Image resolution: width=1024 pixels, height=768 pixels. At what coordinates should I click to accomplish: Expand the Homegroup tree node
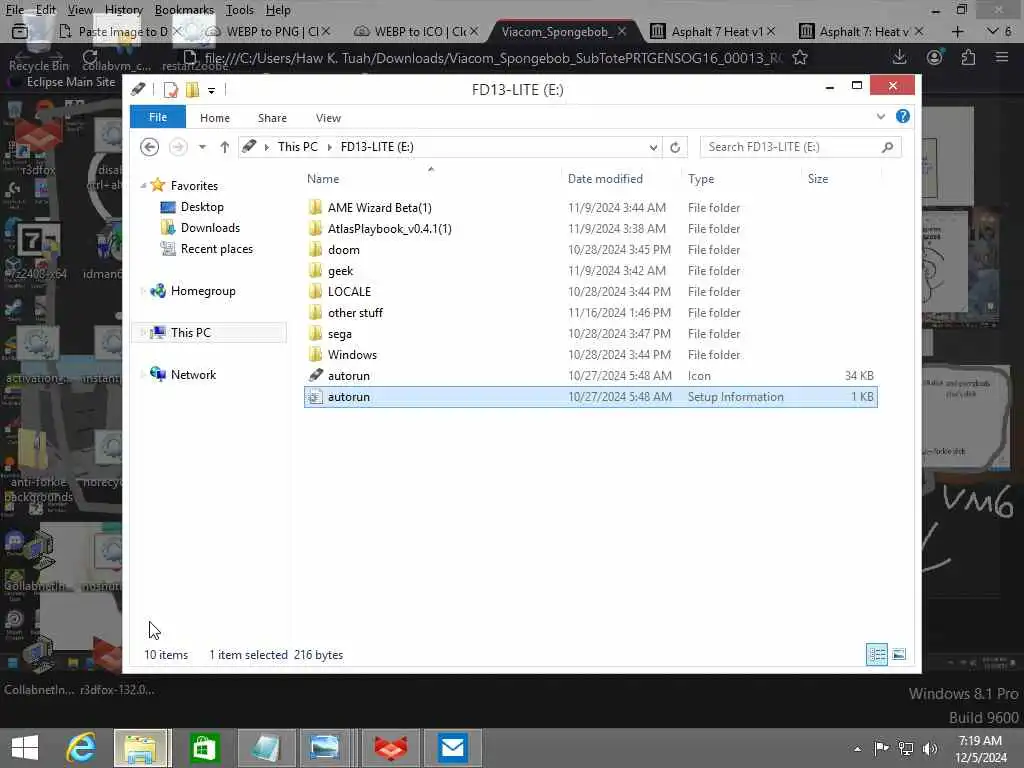[x=143, y=291]
